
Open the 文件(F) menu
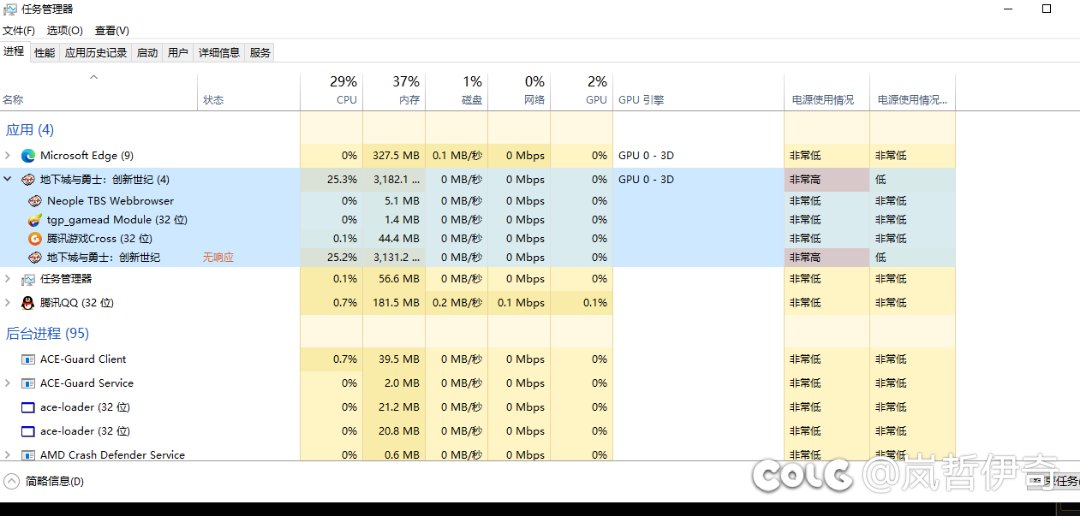coord(18,31)
